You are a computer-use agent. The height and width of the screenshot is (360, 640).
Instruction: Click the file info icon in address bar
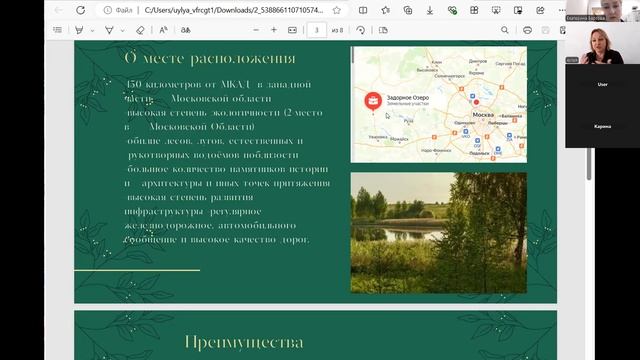[x=107, y=10]
